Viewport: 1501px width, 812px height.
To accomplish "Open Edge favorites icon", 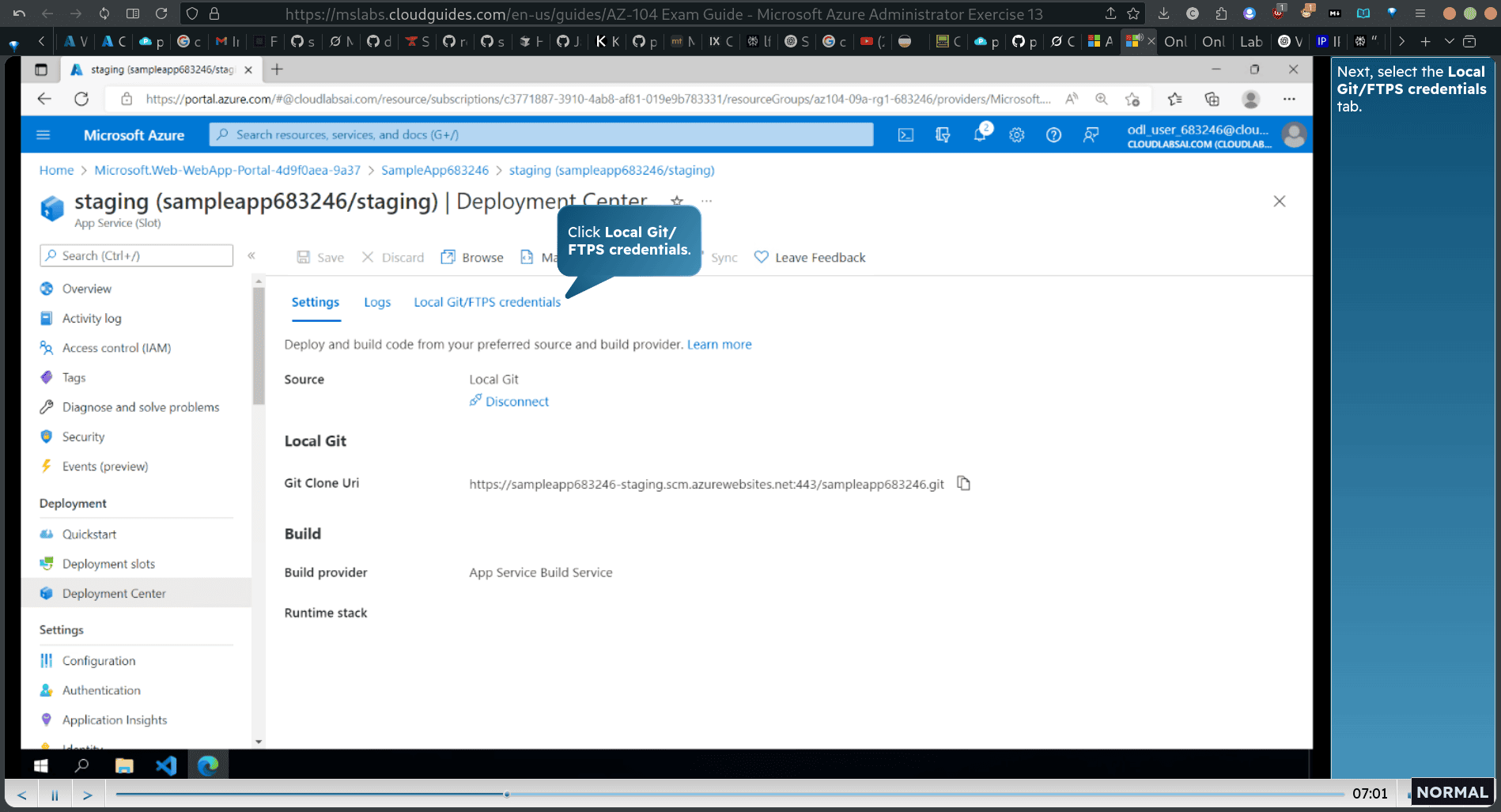I will pos(1174,99).
